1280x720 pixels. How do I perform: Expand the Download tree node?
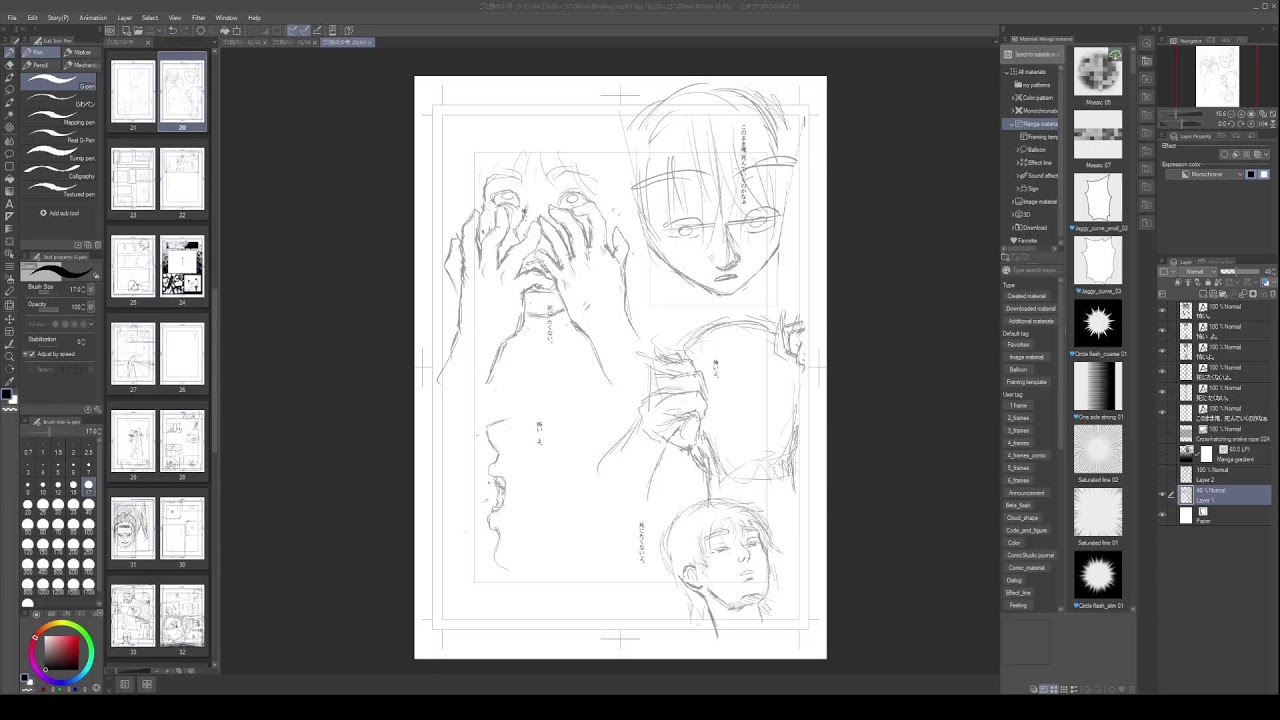[x=1013, y=227]
